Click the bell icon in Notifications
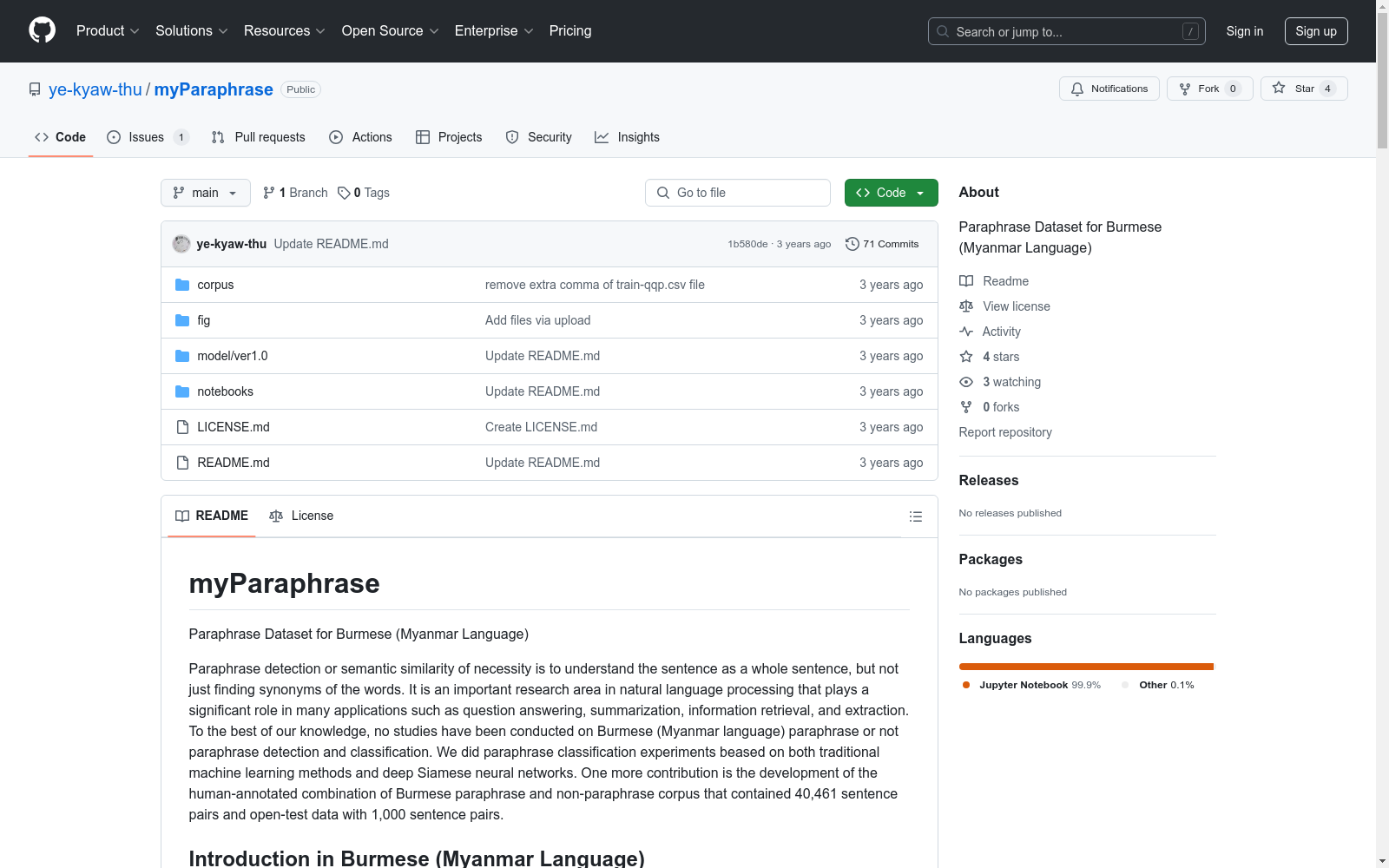 click(1077, 89)
